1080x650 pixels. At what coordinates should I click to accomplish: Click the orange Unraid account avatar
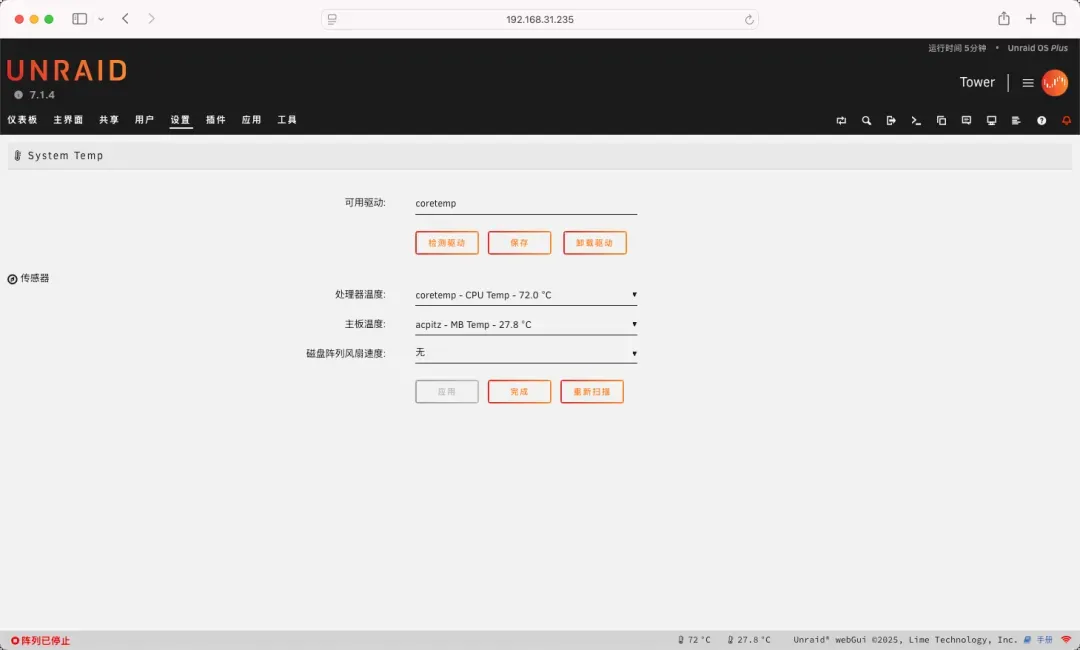pyautogui.click(x=1054, y=83)
